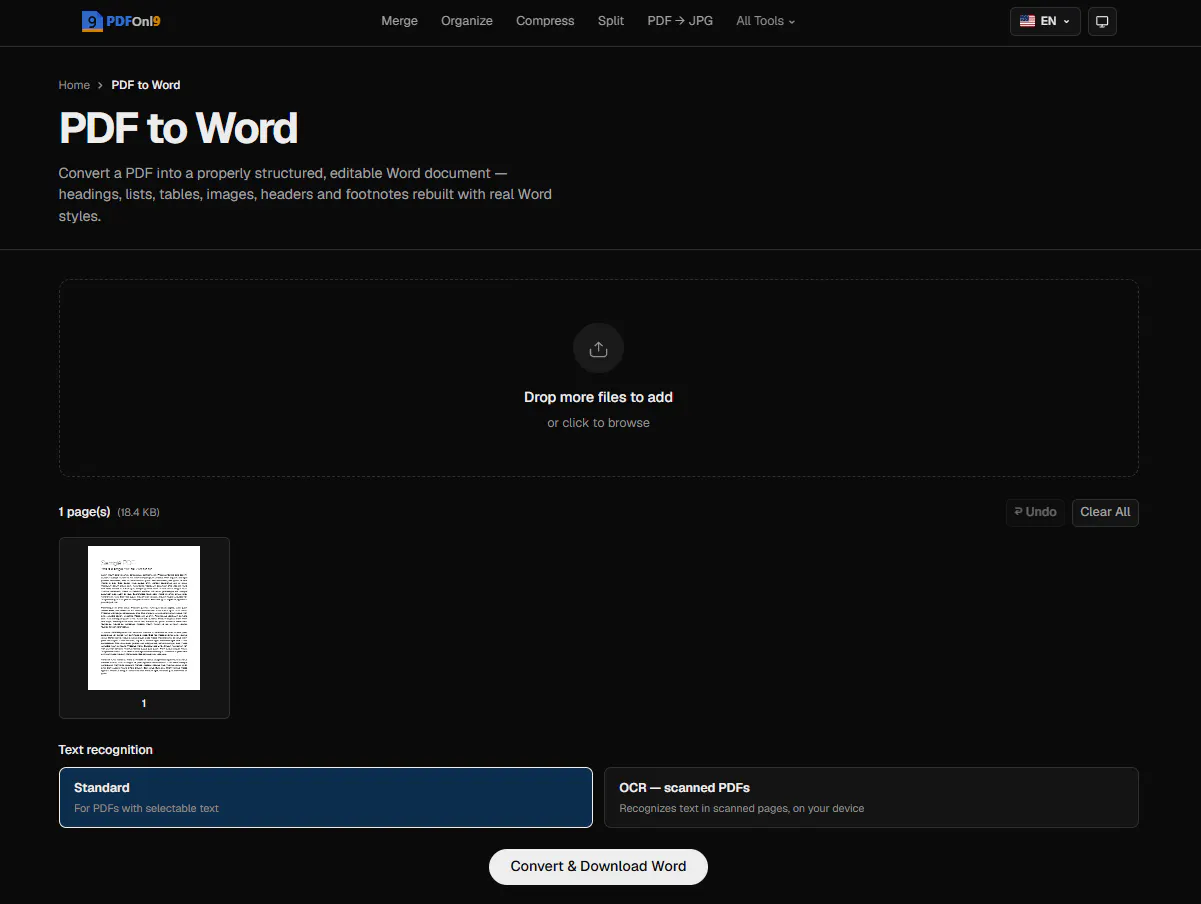1201x904 pixels.
Task: Toggle the display theme monitor icon
Action: pyautogui.click(x=1102, y=21)
